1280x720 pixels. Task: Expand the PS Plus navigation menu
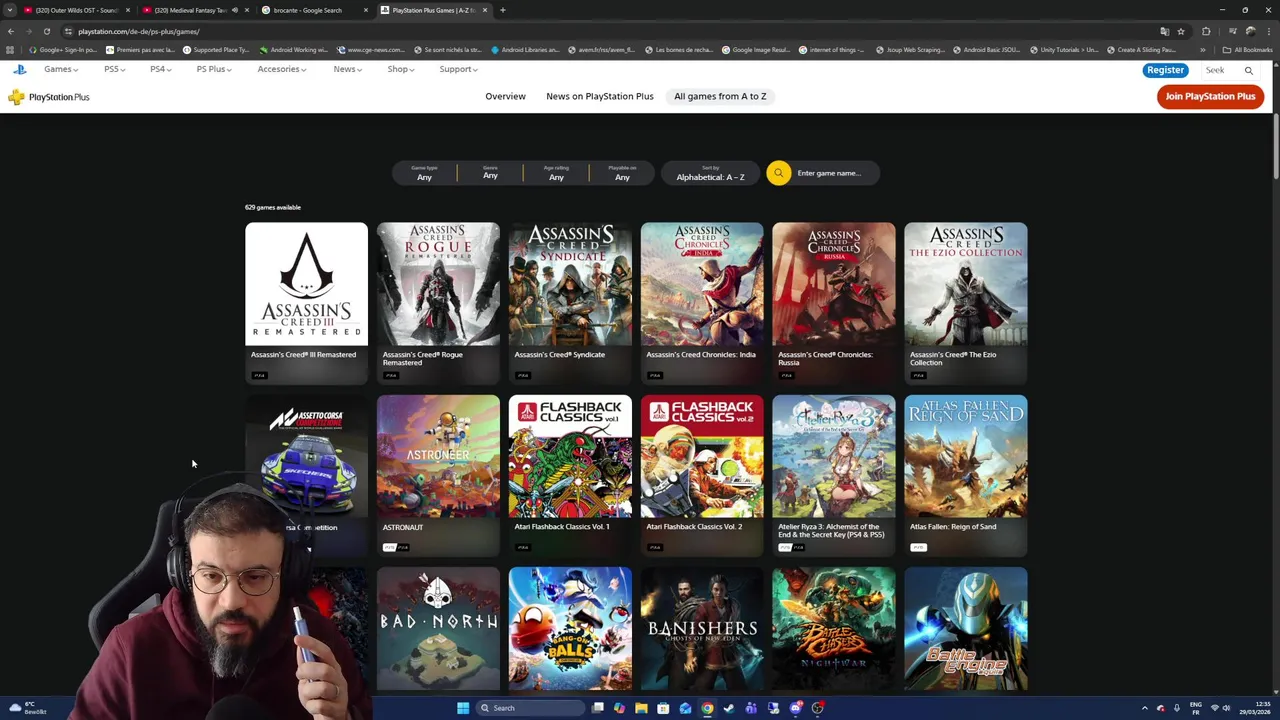point(214,69)
